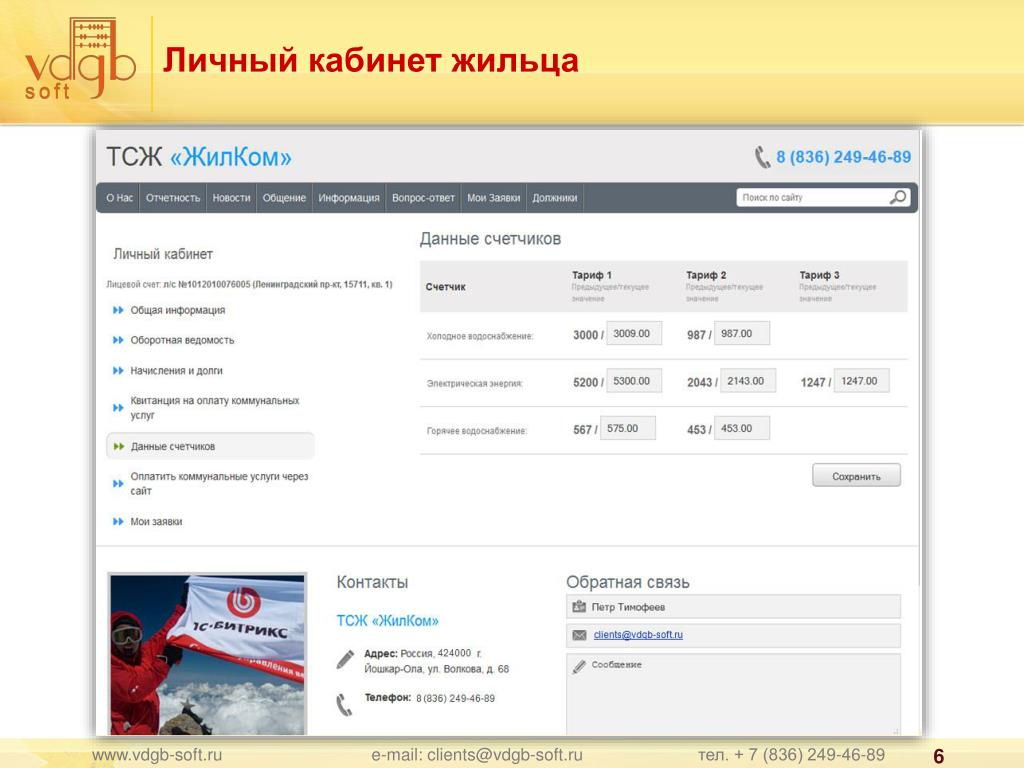Screen dimensions: 1024x768
Task: Click arrow icon beside Квитанция на оплату
Action: tap(118, 408)
